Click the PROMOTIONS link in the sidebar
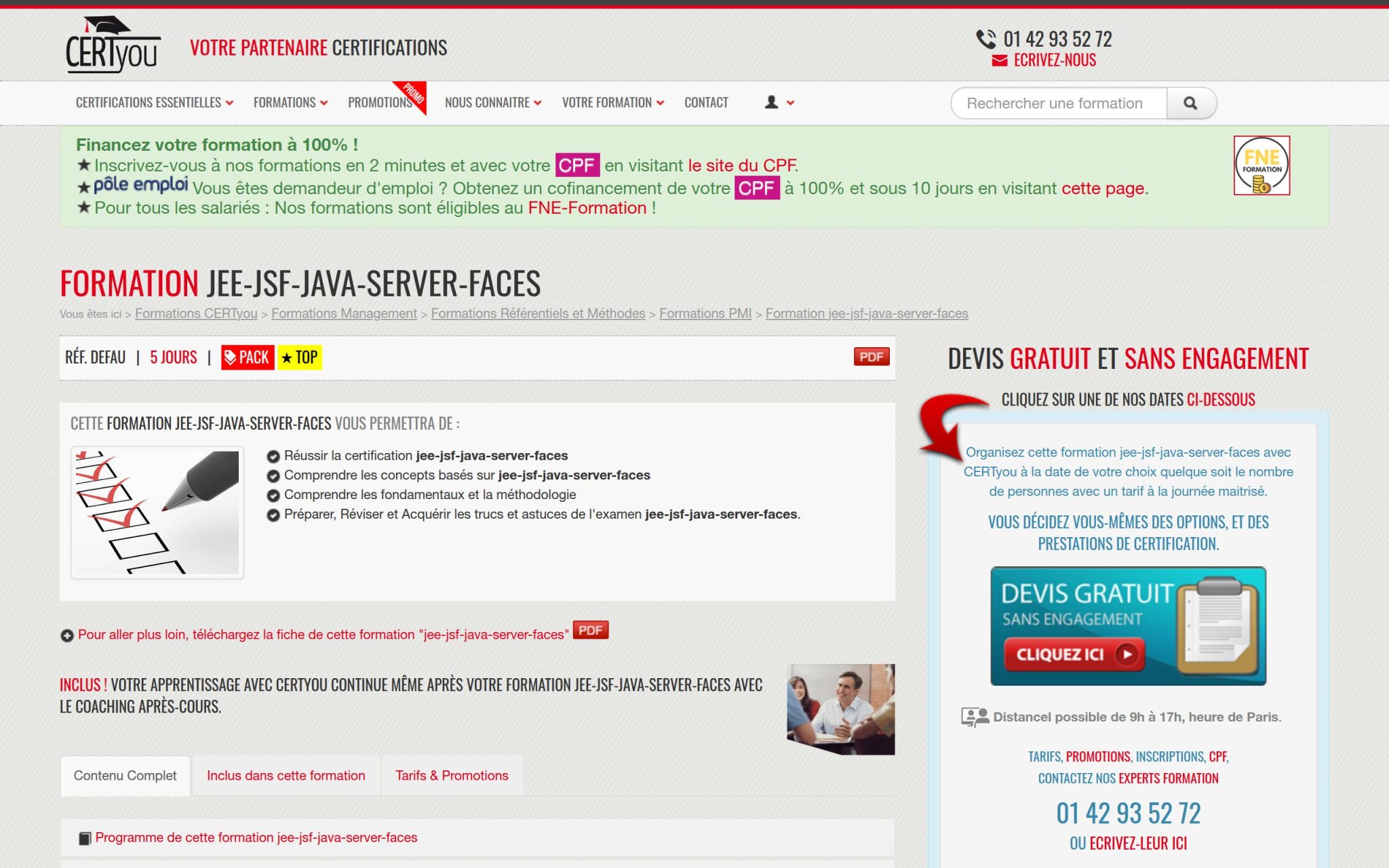Image resolution: width=1389 pixels, height=868 pixels. pos(1098,757)
